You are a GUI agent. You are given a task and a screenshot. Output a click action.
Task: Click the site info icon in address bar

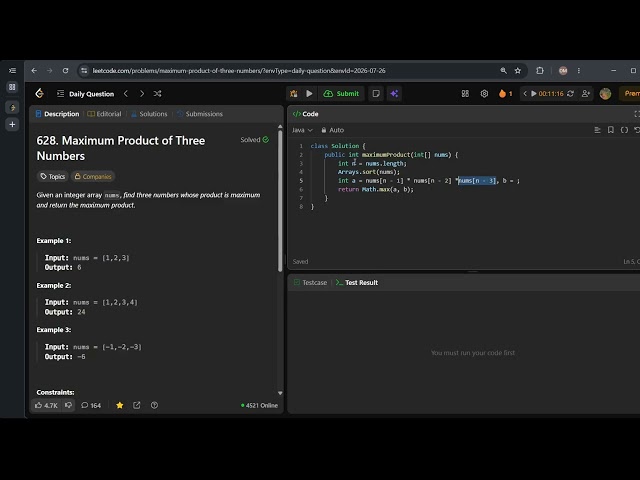tap(84, 71)
